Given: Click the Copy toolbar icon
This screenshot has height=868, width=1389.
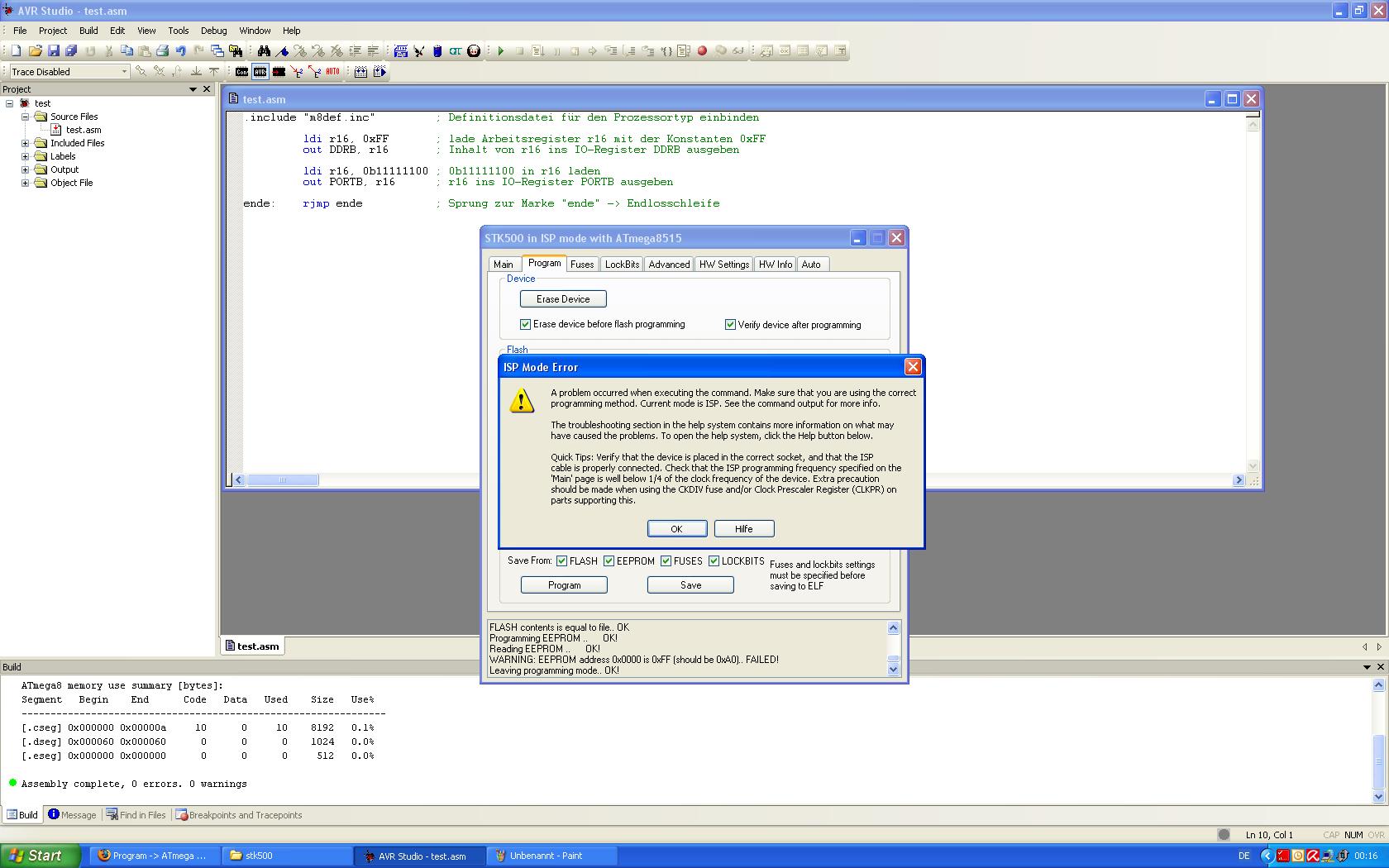Looking at the screenshot, I should (126, 50).
